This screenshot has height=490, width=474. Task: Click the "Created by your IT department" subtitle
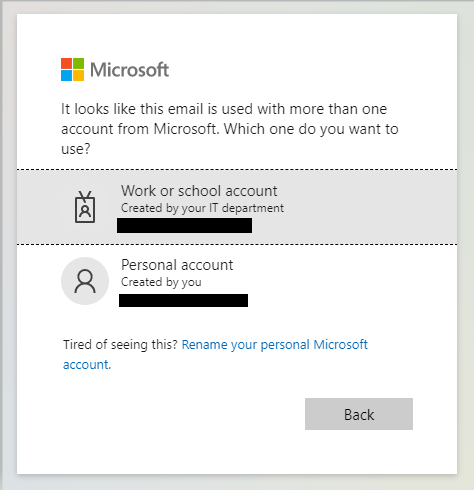coord(202,208)
